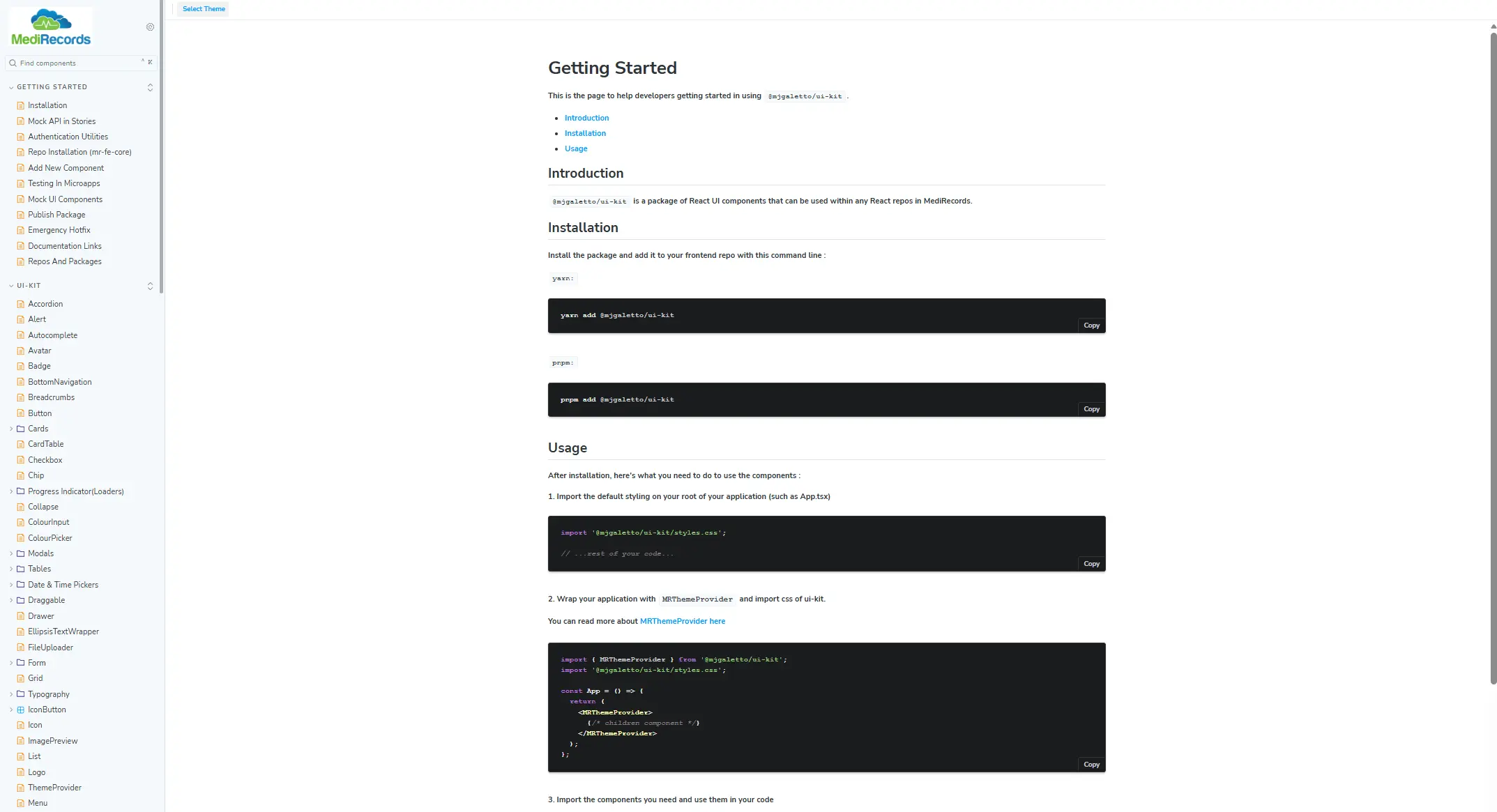
Task: Collapse the UI-KIT section chevron
Action: point(11,286)
